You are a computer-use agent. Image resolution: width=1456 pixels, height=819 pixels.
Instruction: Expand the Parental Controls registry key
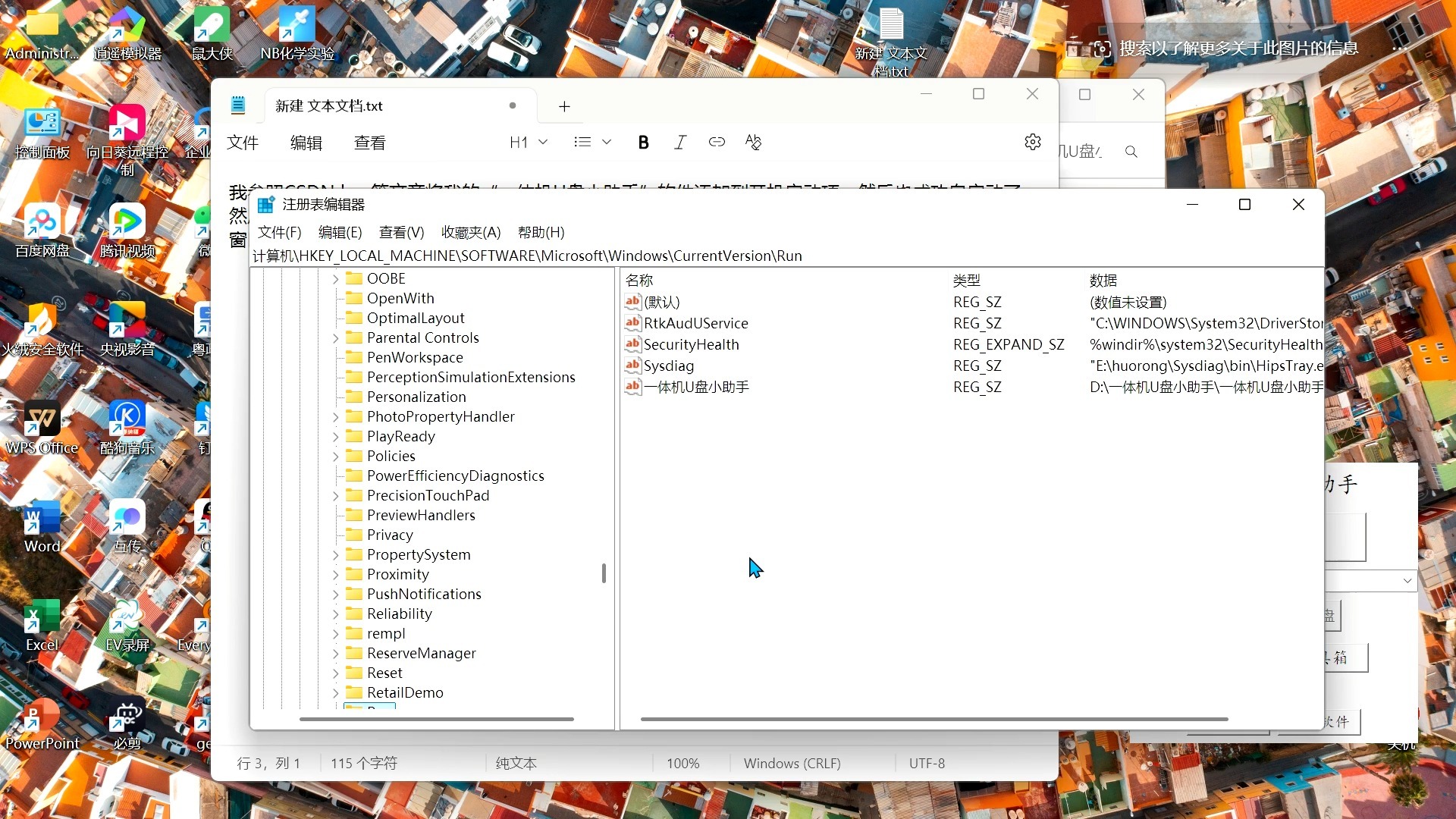337,337
